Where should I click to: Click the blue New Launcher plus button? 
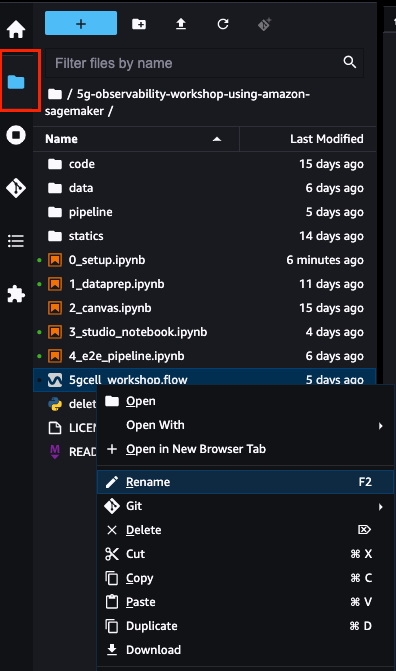coord(81,24)
